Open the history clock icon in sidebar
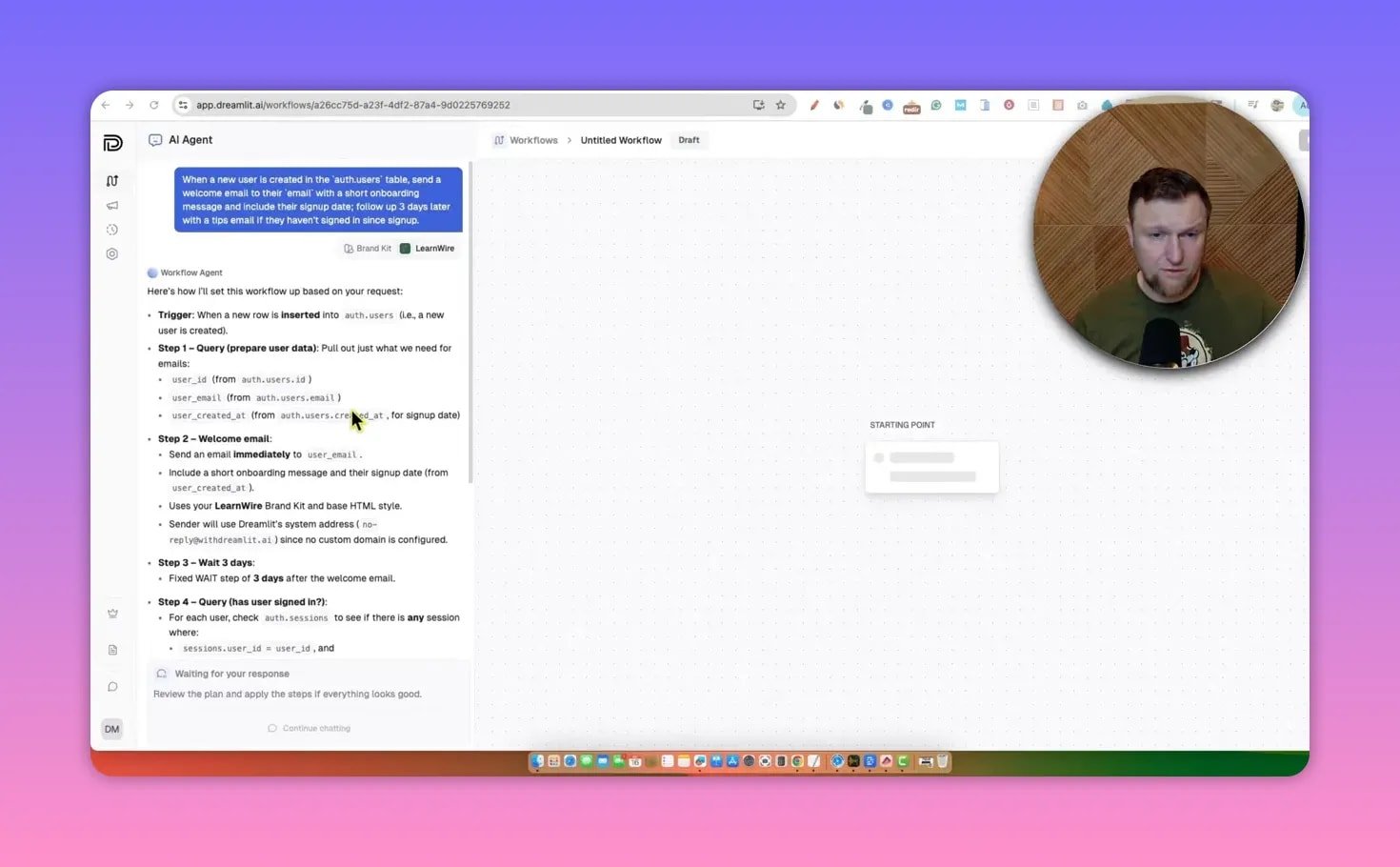 [112, 230]
